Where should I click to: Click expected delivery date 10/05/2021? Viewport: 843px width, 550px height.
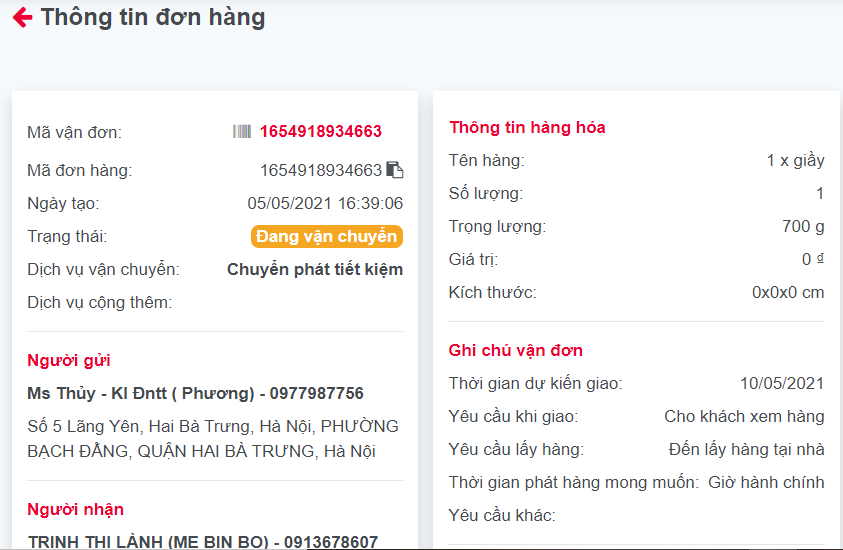coord(782,383)
